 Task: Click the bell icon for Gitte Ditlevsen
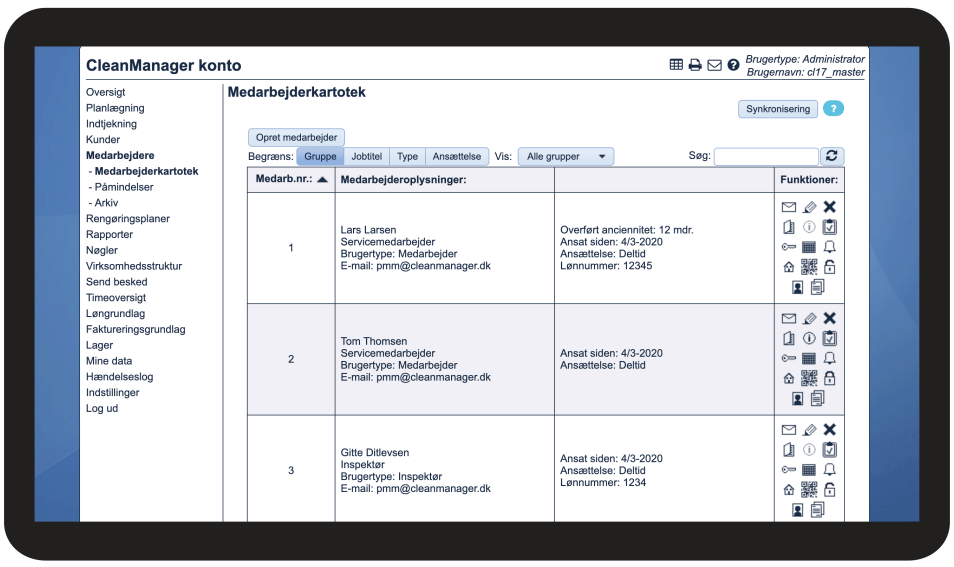tap(829, 469)
